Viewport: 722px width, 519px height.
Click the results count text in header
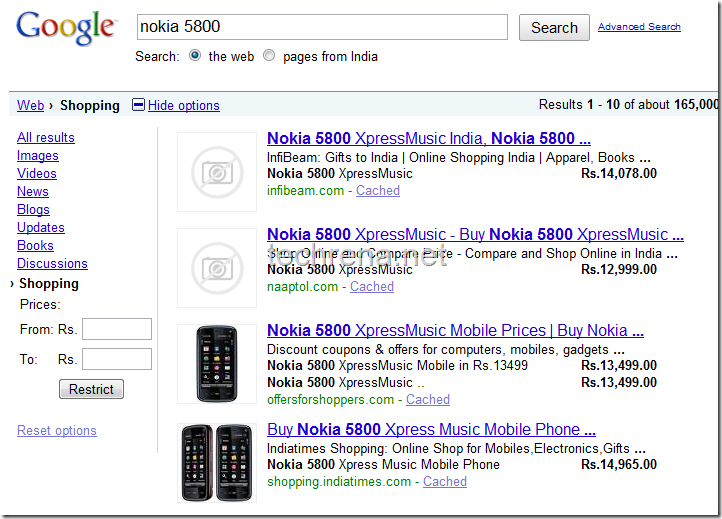(x=629, y=105)
